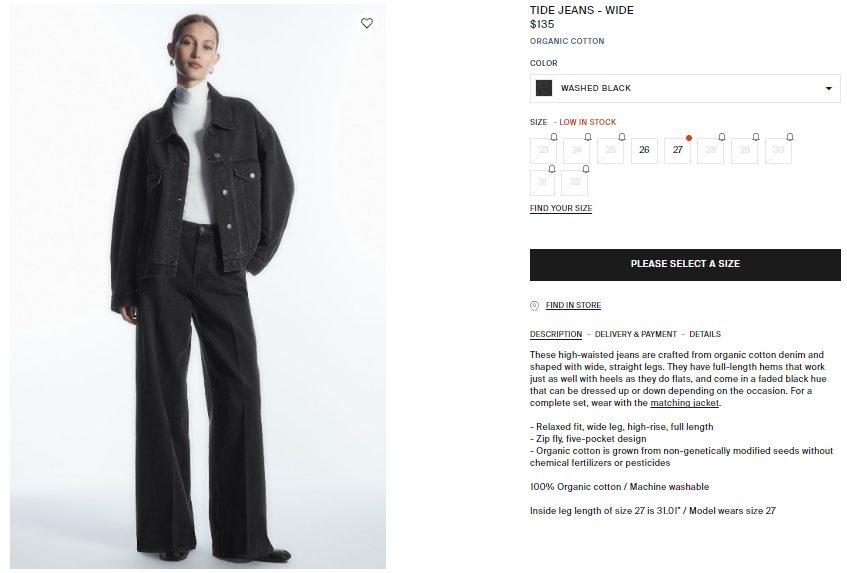Viewport: 847px width, 573px height.
Task: Select size 27
Action: 677,150
